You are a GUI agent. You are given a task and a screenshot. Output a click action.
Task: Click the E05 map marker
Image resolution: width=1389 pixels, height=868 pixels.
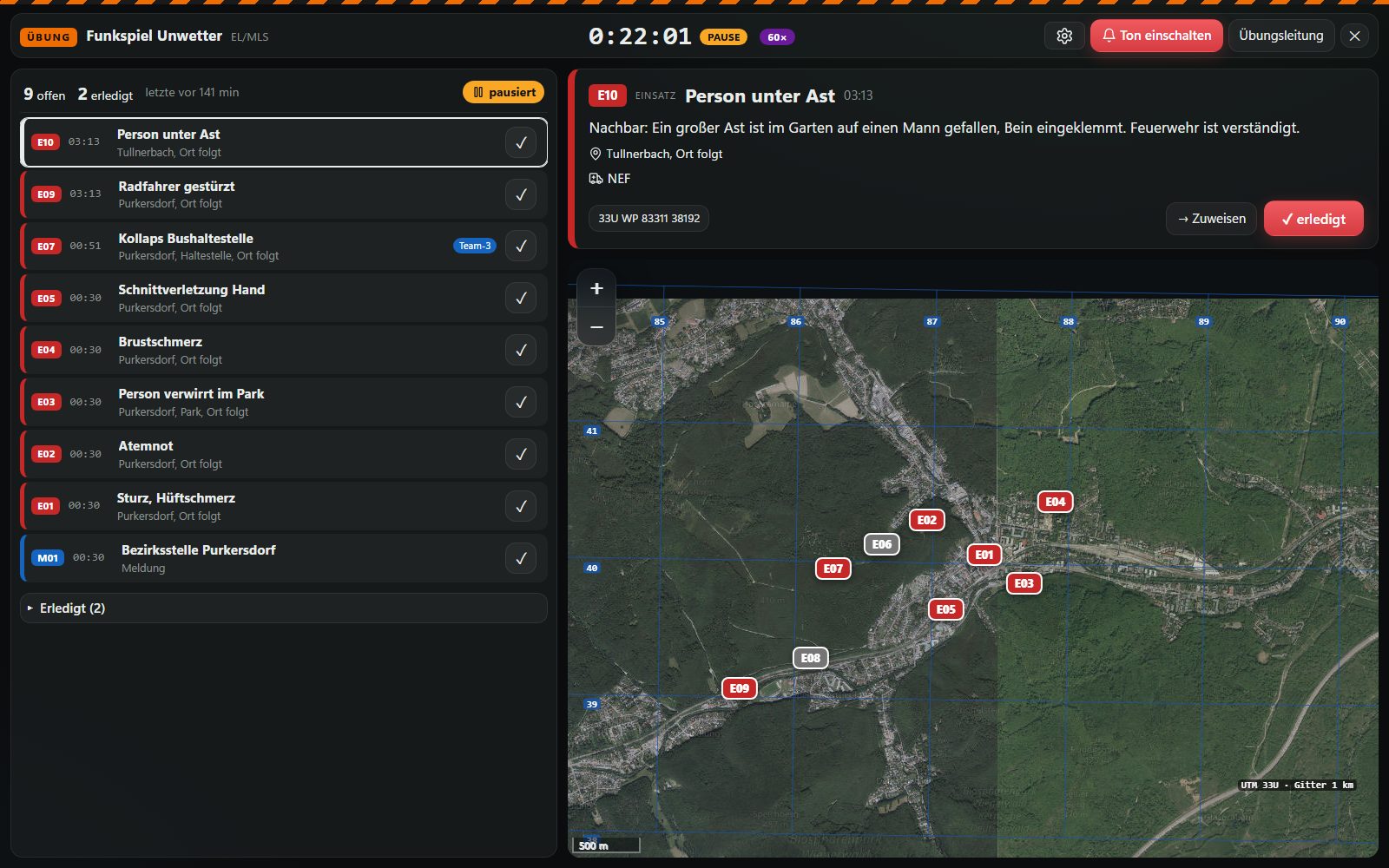(946, 609)
